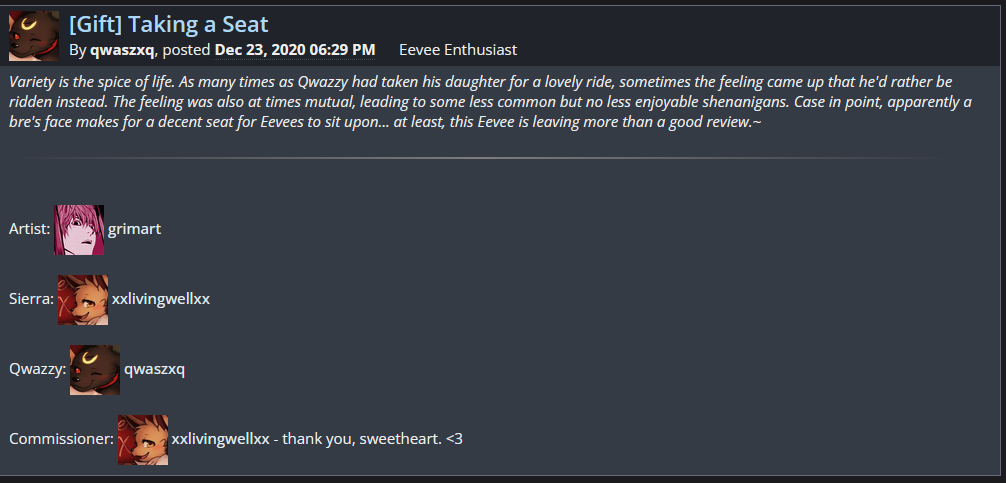The image size is (1006, 483).
Task: Click the avatar next to Sierra label
Action: pyautogui.click(x=83, y=300)
